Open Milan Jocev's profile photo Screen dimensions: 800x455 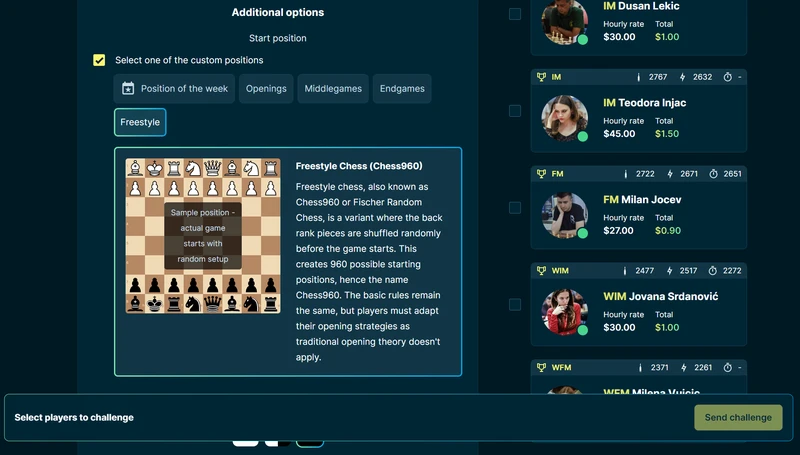[x=565, y=215]
